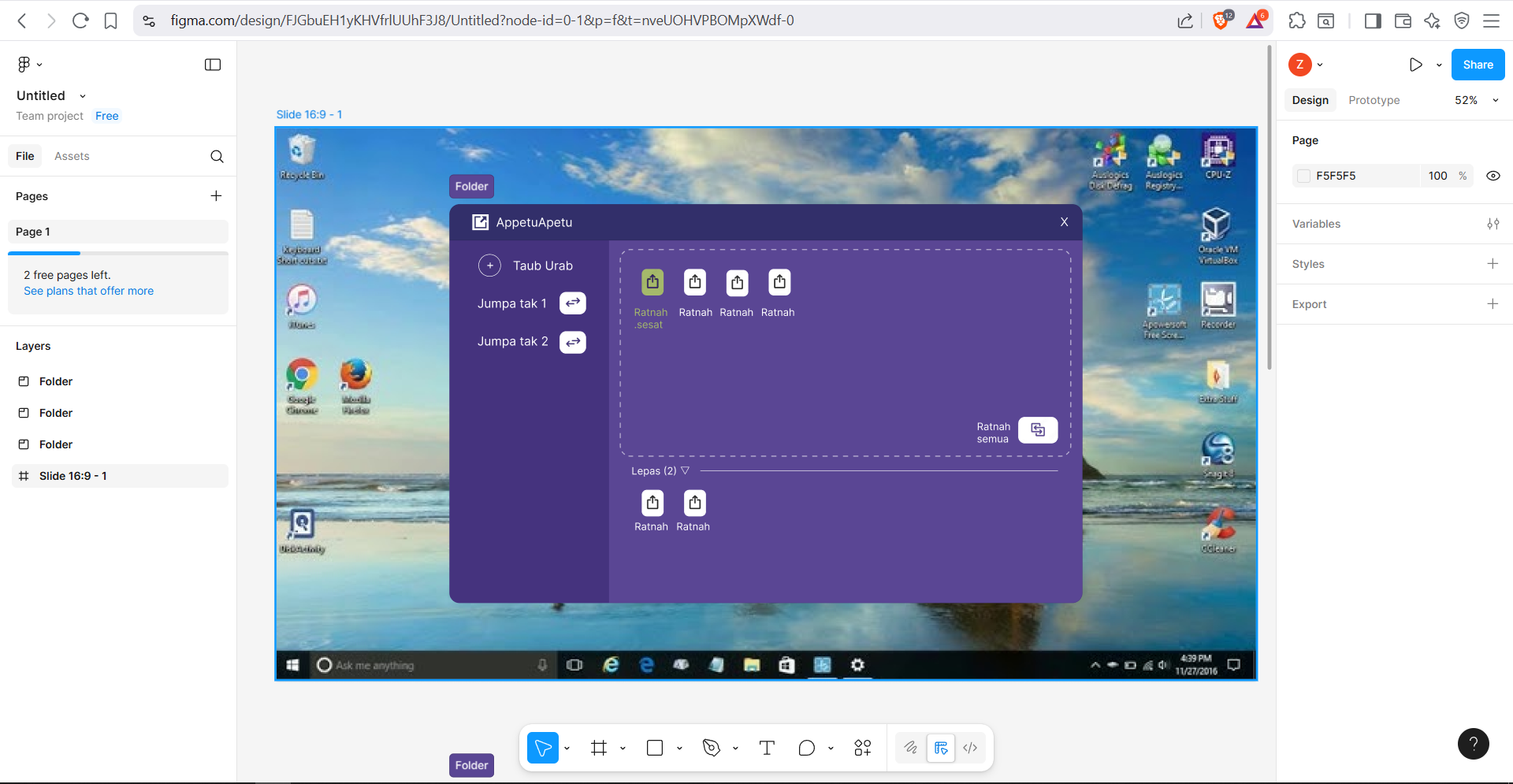Viewport: 1513px width, 784px height.
Task: Switch to the Assets tab
Action: pyautogui.click(x=72, y=156)
